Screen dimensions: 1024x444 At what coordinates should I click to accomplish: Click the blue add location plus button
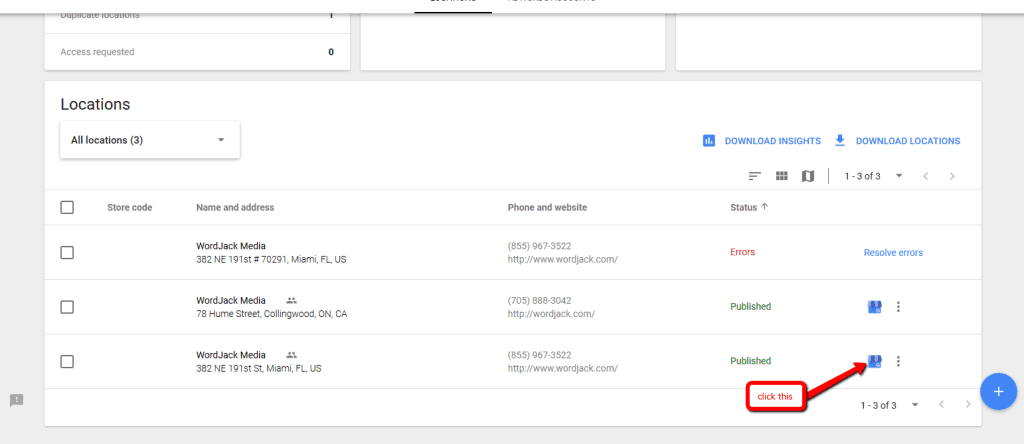(998, 391)
